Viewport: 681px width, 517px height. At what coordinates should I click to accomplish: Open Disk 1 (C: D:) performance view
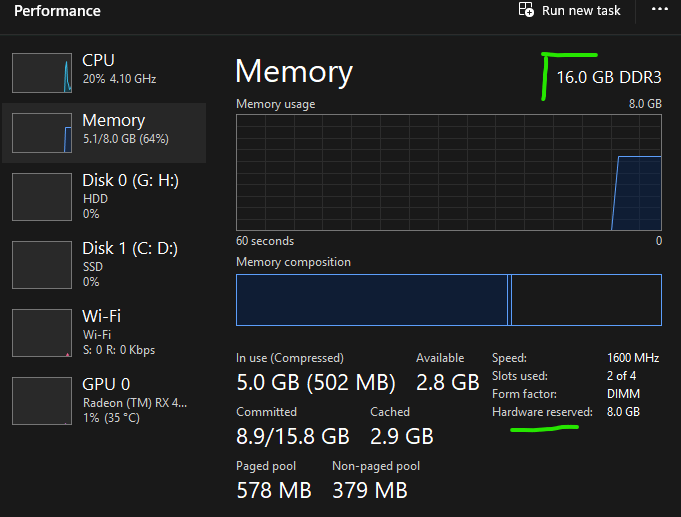pos(104,265)
